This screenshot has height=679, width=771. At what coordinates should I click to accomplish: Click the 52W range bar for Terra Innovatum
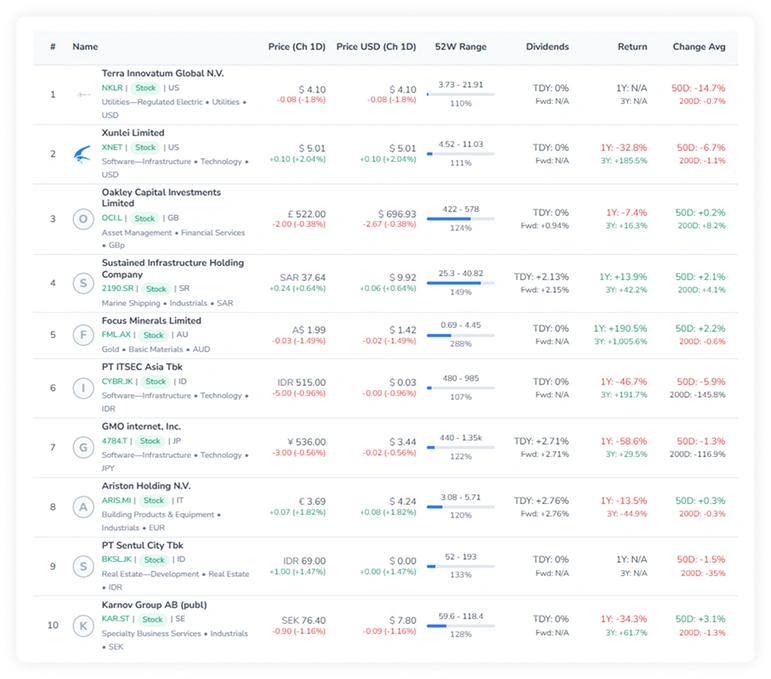pos(461,94)
